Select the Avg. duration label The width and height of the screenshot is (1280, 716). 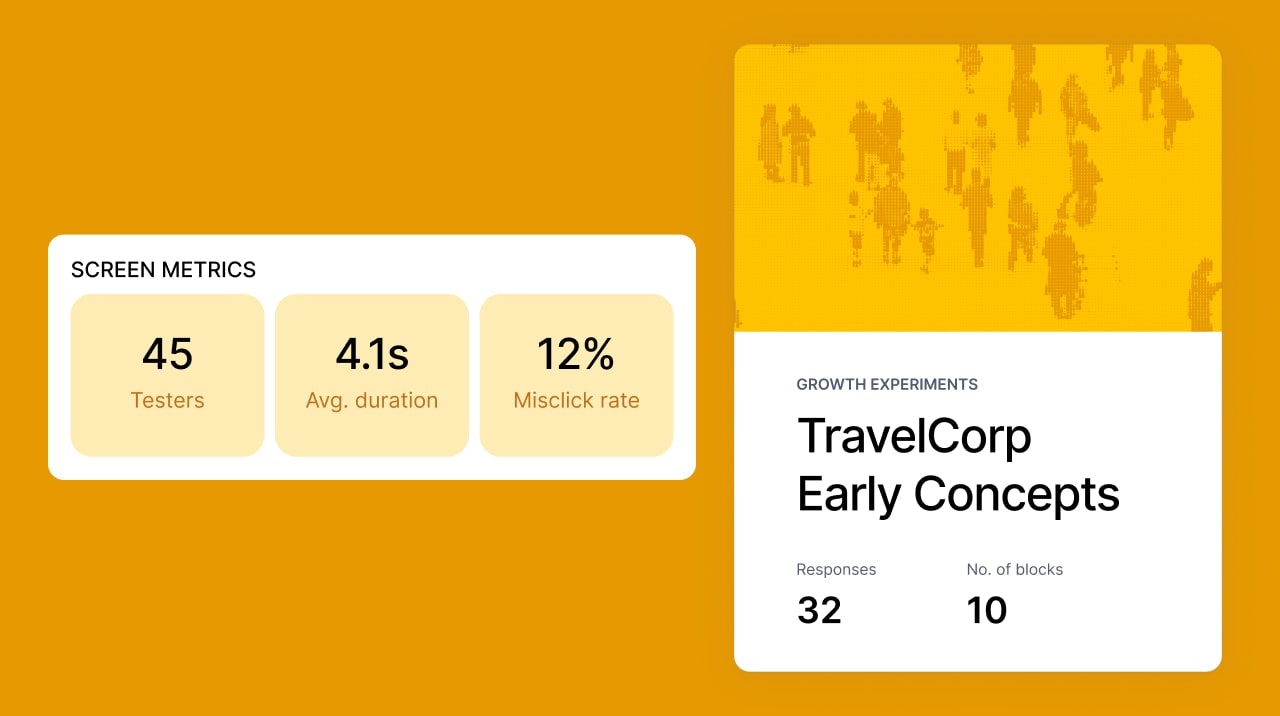371,401
